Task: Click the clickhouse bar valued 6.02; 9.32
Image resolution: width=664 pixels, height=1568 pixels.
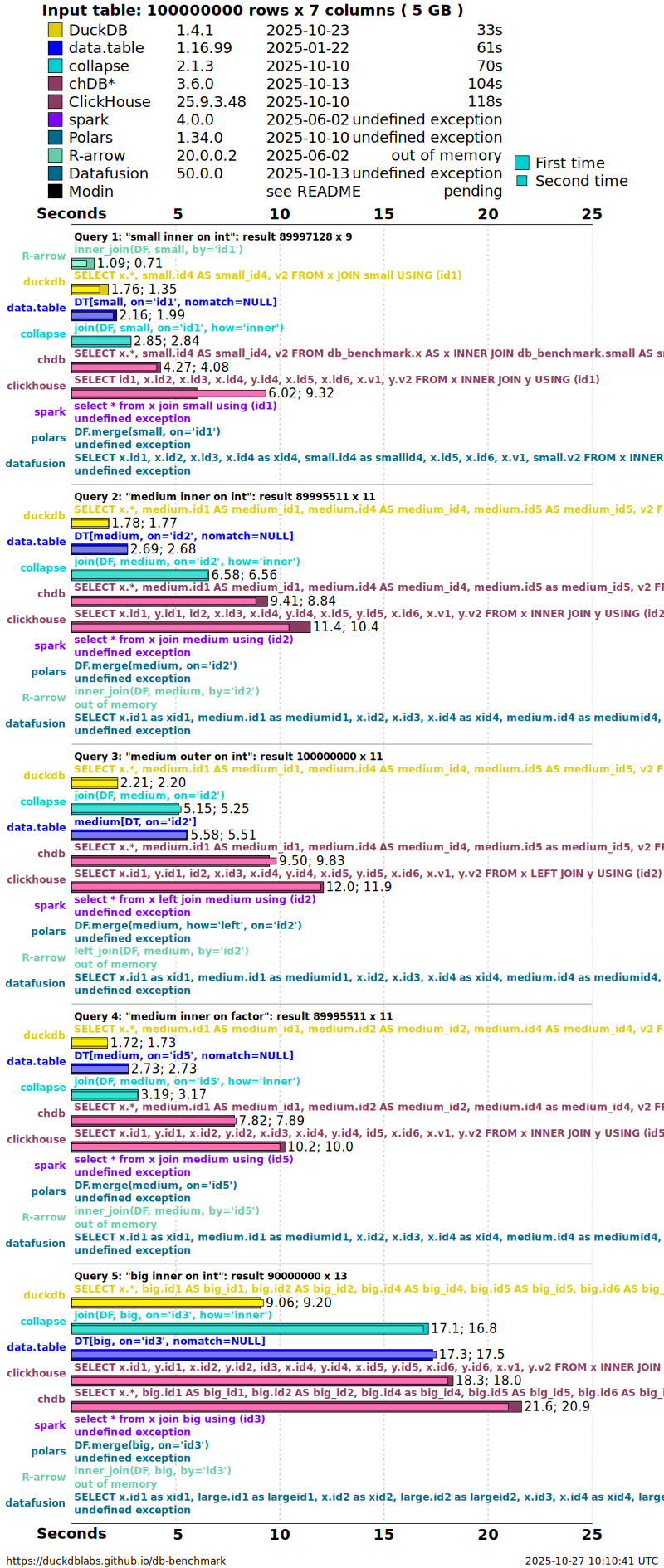Action: (x=168, y=393)
